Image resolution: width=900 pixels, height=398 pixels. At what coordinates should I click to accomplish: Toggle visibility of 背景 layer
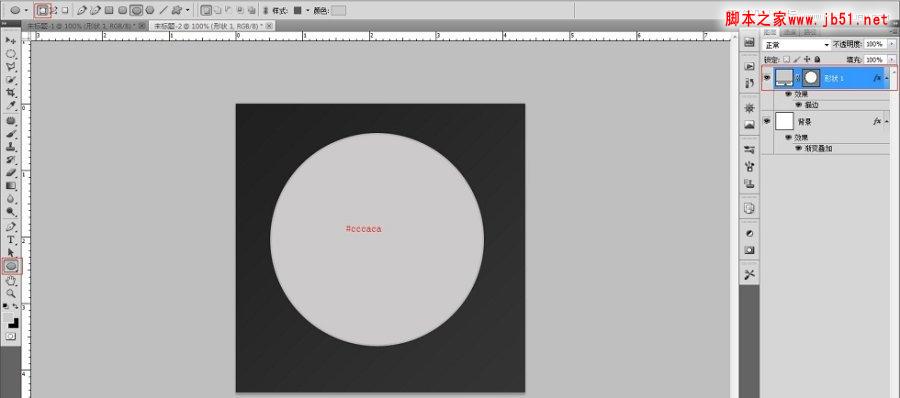tap(767, 121)
